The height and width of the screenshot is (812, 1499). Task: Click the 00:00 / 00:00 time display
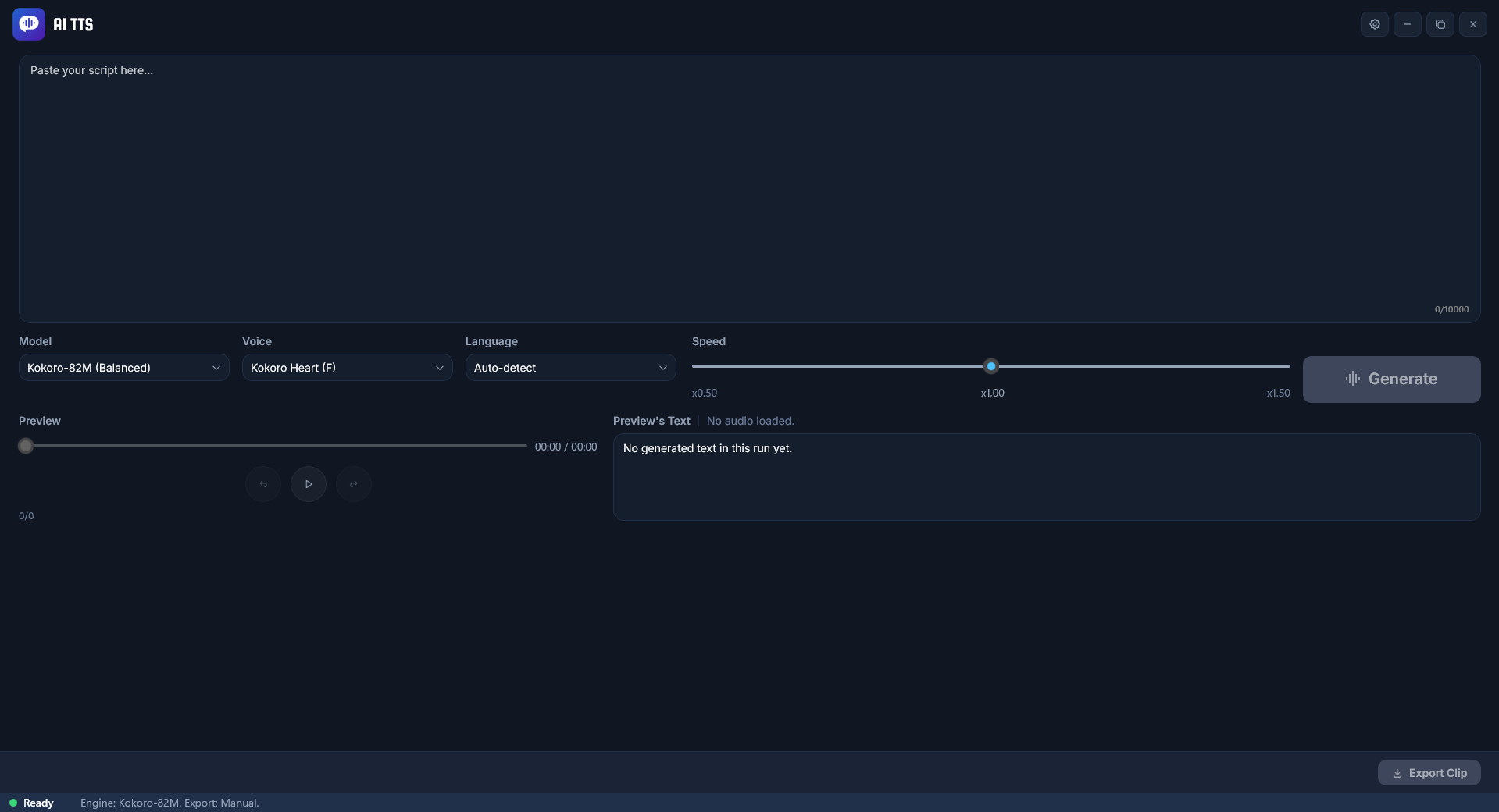[x=566, y=447]
